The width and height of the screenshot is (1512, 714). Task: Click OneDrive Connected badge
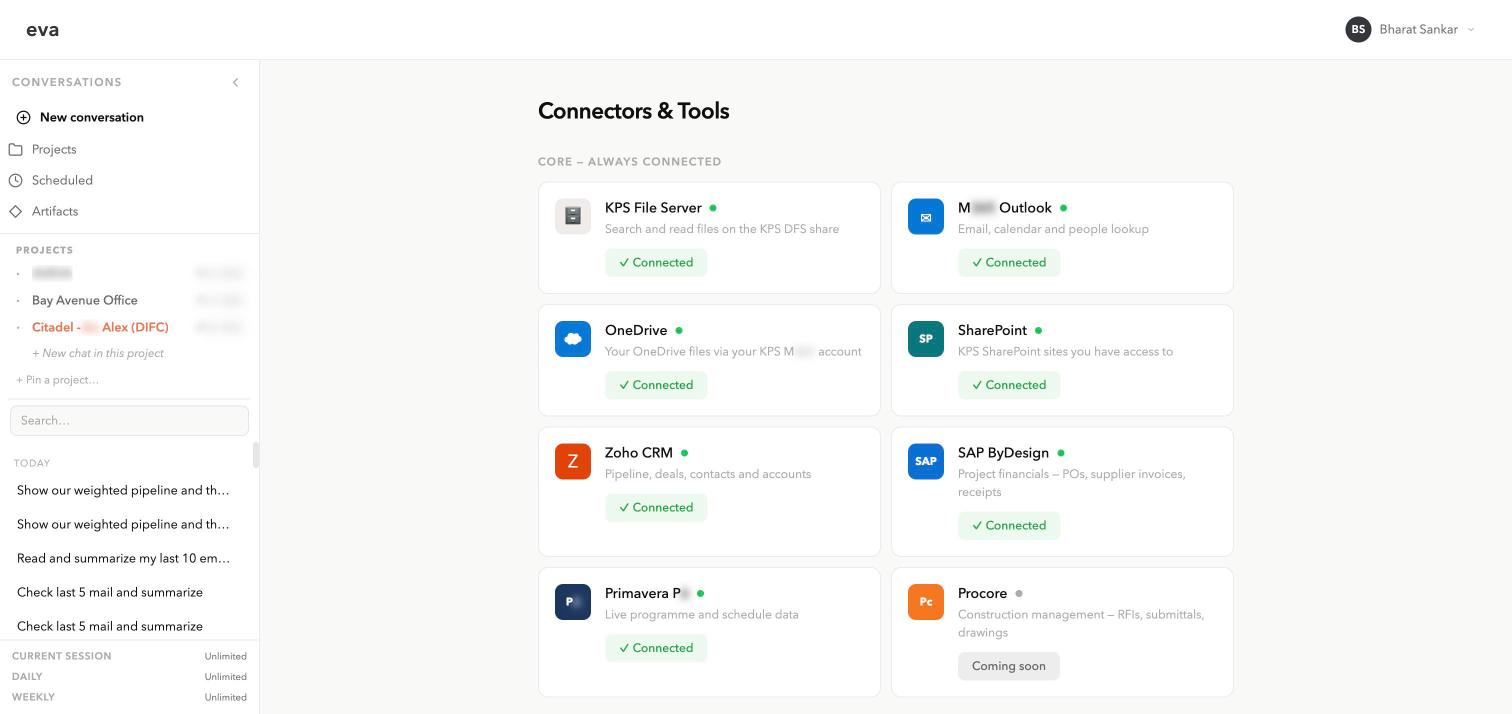[x=656, y=385]
